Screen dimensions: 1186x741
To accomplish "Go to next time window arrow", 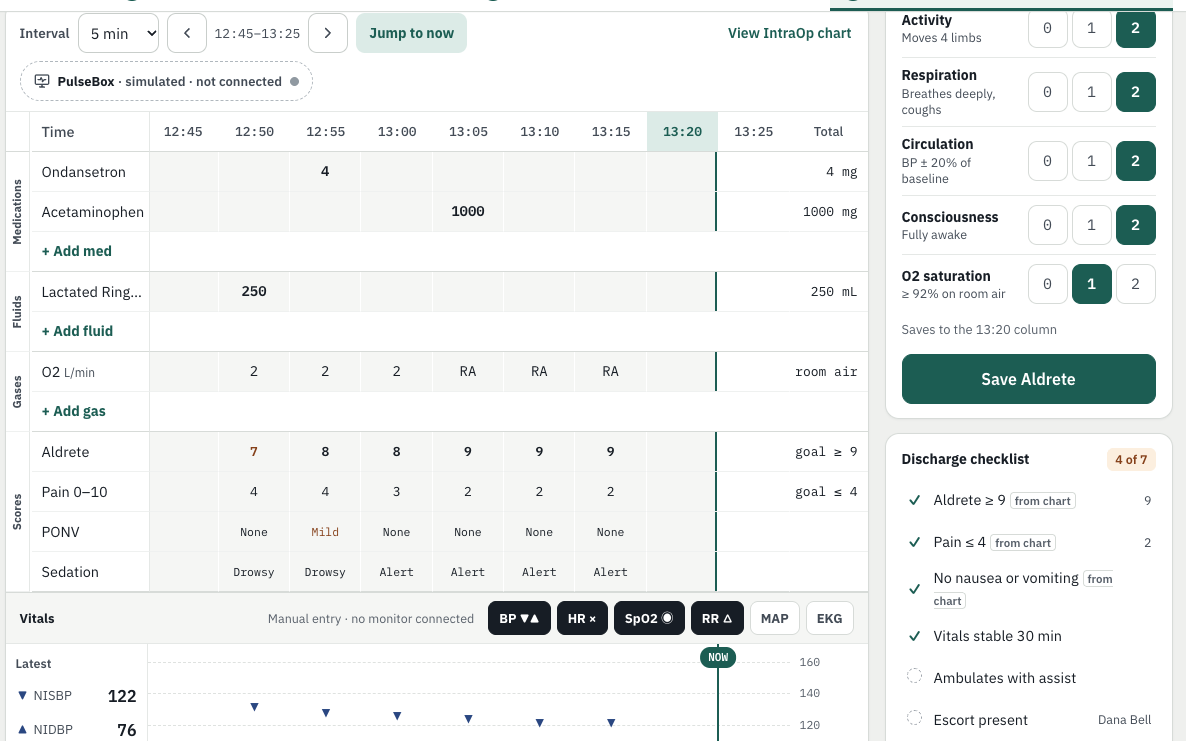I will 328,33.
